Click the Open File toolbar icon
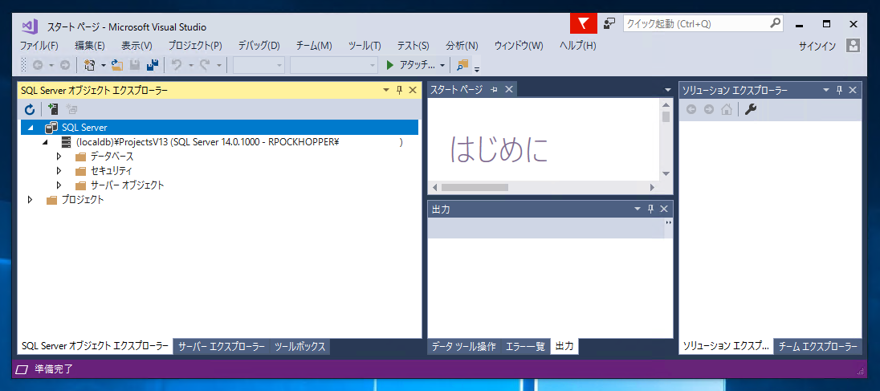The image size is (880, 391). [x=117, y=65]
